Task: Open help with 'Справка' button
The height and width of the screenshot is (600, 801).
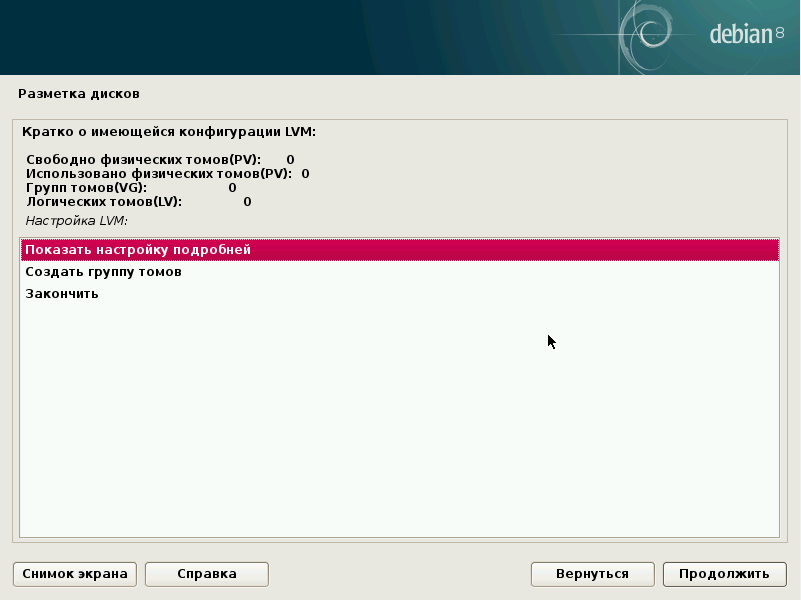Action: pos(207,574)
